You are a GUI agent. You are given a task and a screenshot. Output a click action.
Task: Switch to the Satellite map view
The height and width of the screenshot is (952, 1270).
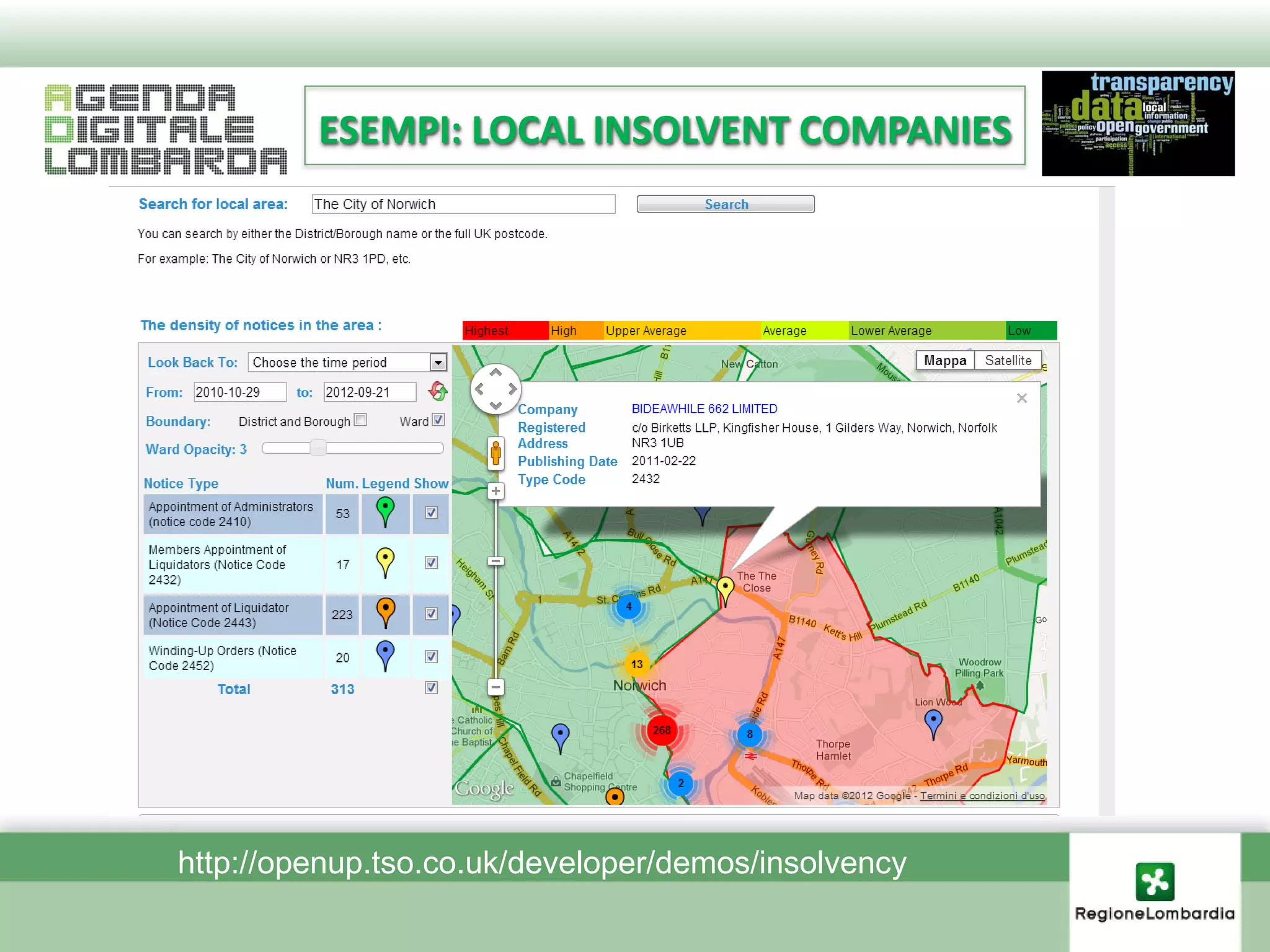[1008, 361]
